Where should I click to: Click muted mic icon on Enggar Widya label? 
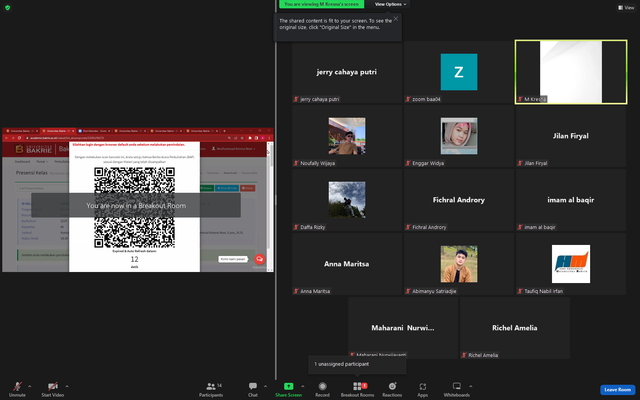point(408,163)
